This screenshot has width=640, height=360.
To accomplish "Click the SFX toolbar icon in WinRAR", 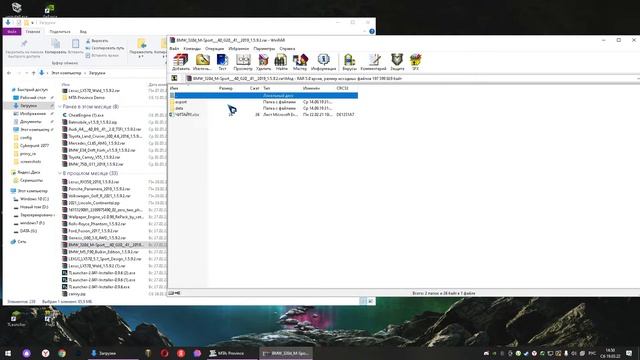I will [416, 62].
